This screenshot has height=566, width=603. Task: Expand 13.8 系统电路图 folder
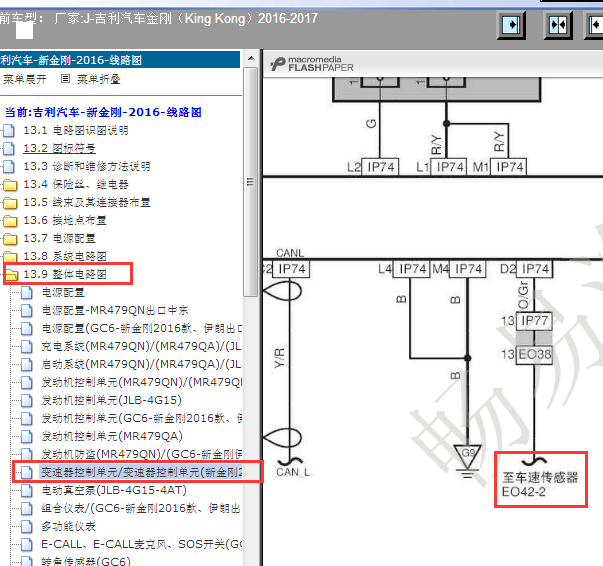(x=65, y=256)
